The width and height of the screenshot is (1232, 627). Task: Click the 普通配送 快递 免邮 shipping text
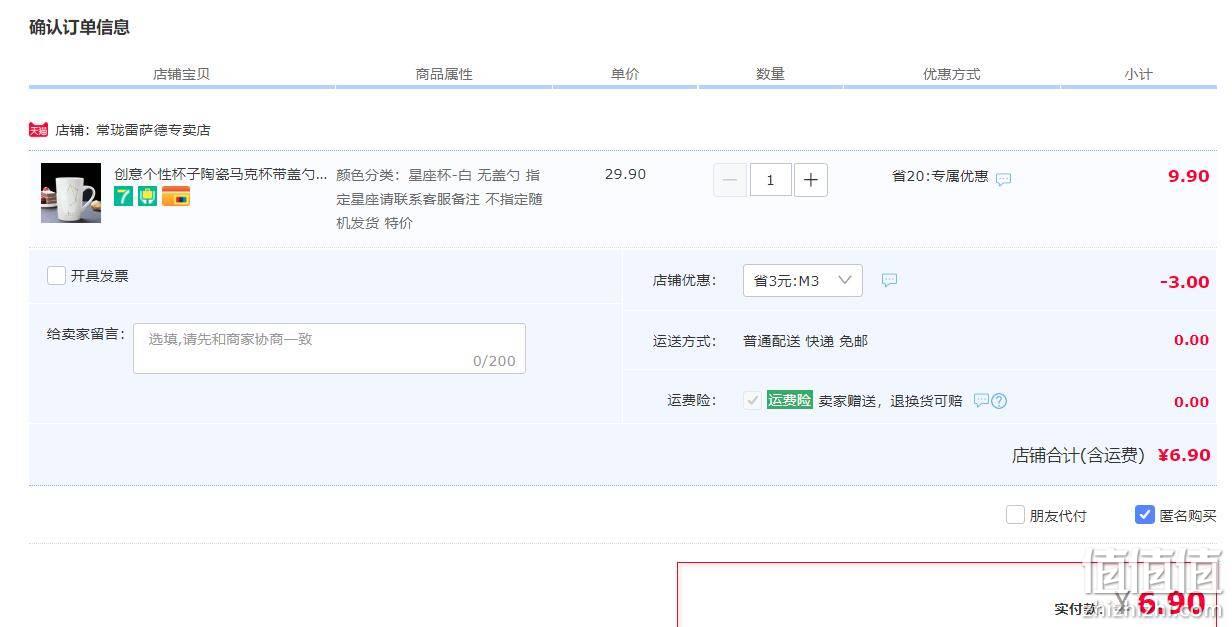tap(805, 341)
